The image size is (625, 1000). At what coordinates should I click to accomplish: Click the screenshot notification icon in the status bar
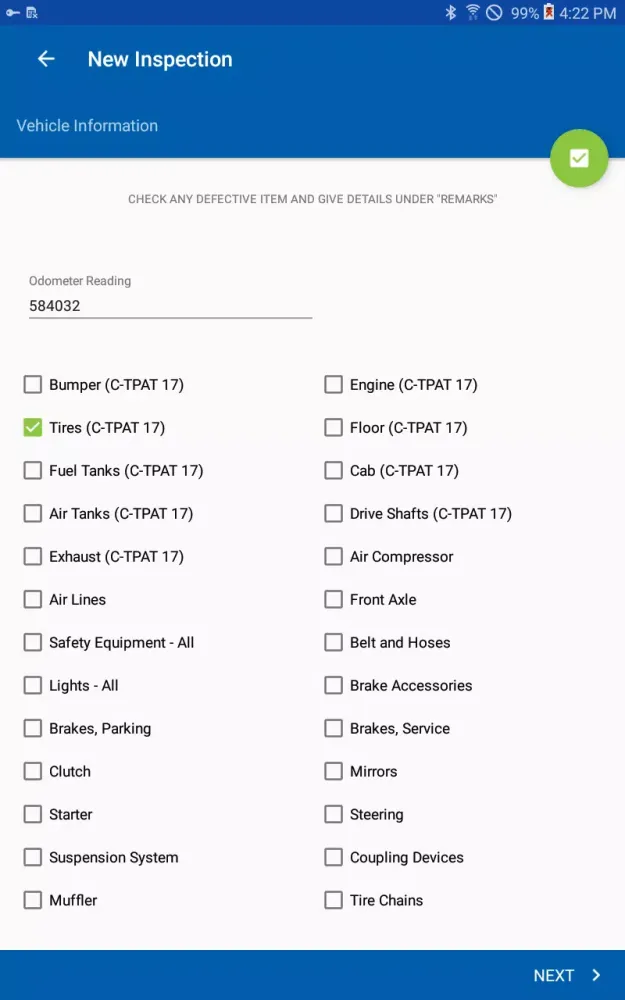pos(31,13)
